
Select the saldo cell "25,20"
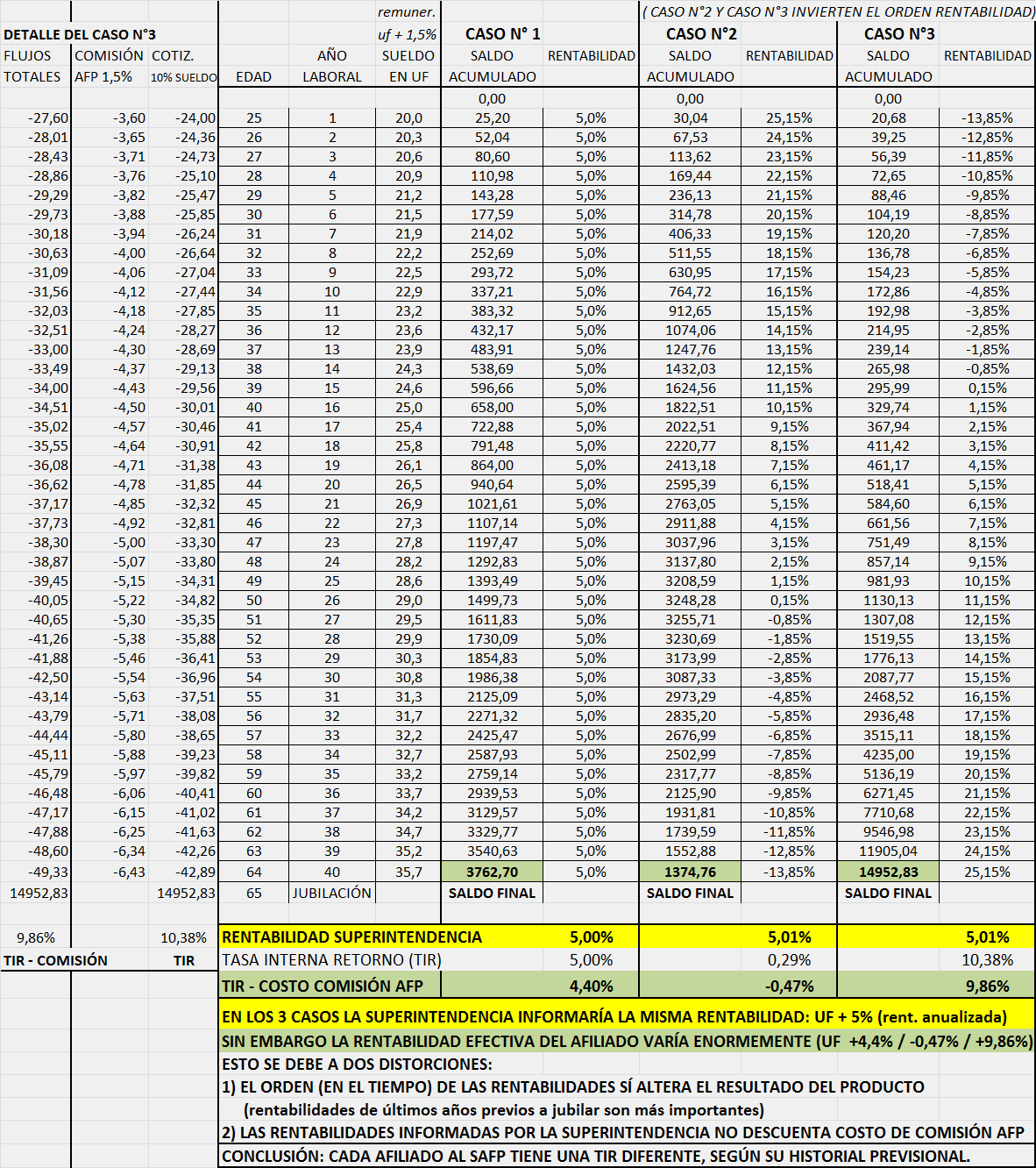click(x=493, y=118)
